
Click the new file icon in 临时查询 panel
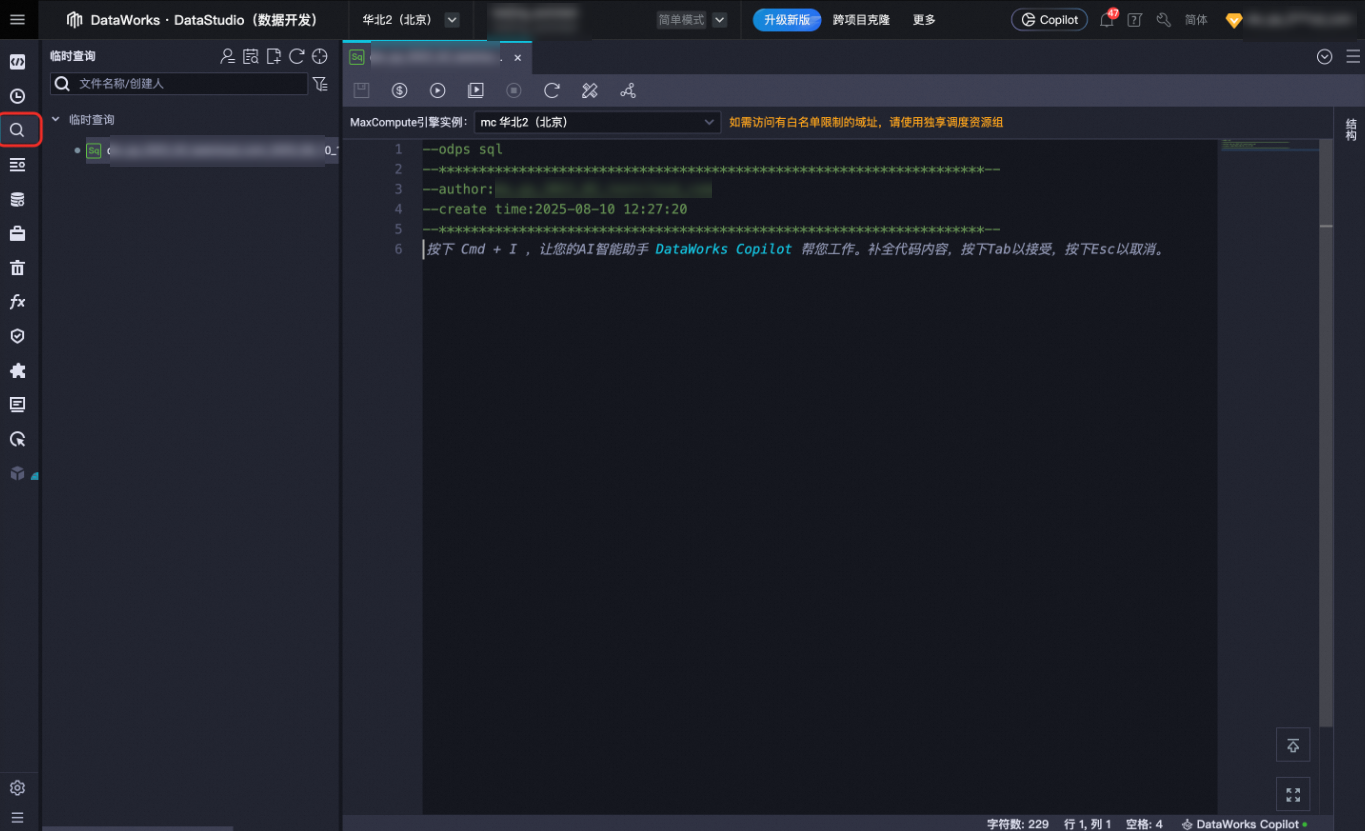[x=274, y=56]
